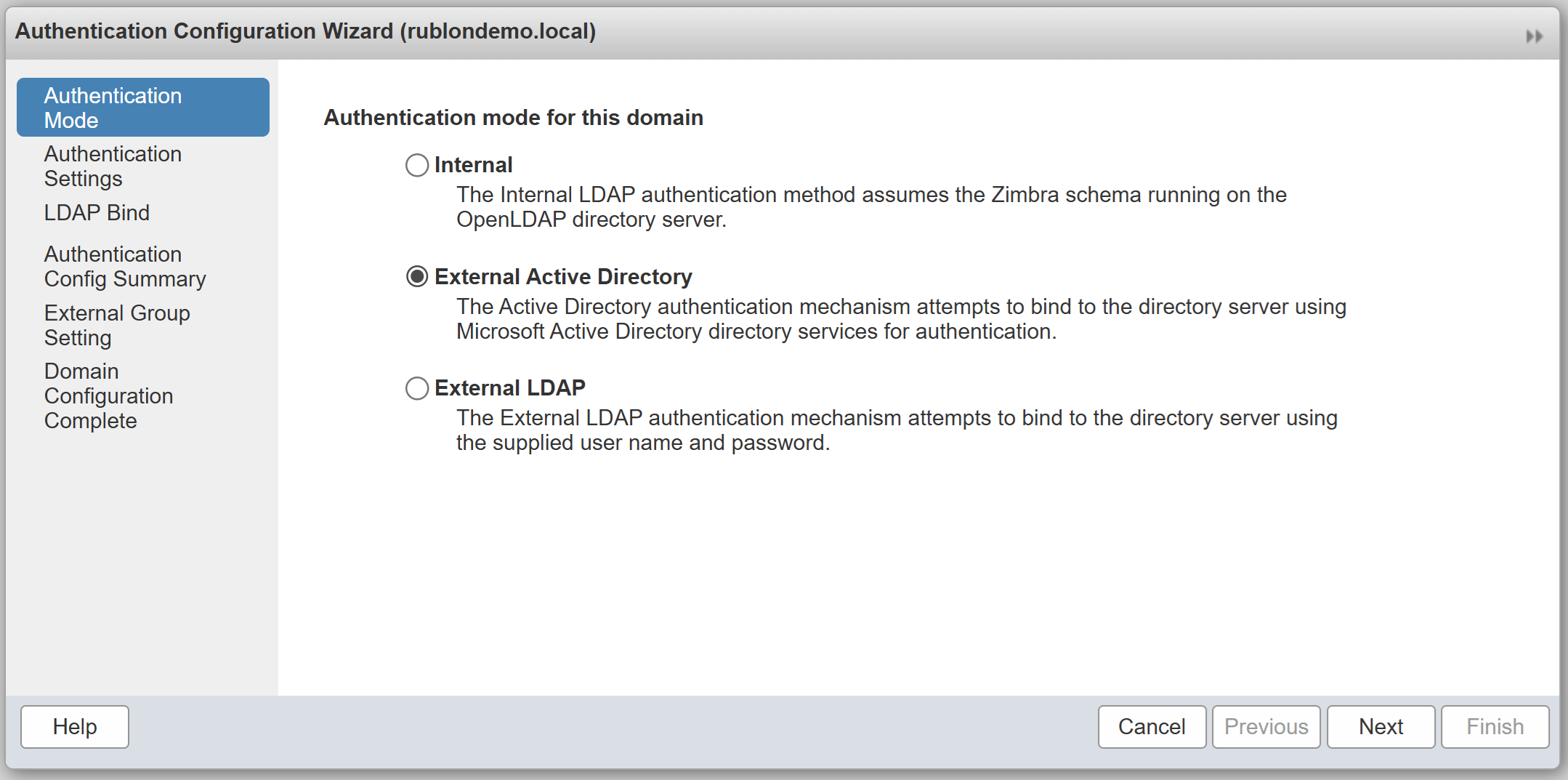Cancel the authentication wizard
1568x780 pixels.
pyautogui.click(x=1152, y=727)
